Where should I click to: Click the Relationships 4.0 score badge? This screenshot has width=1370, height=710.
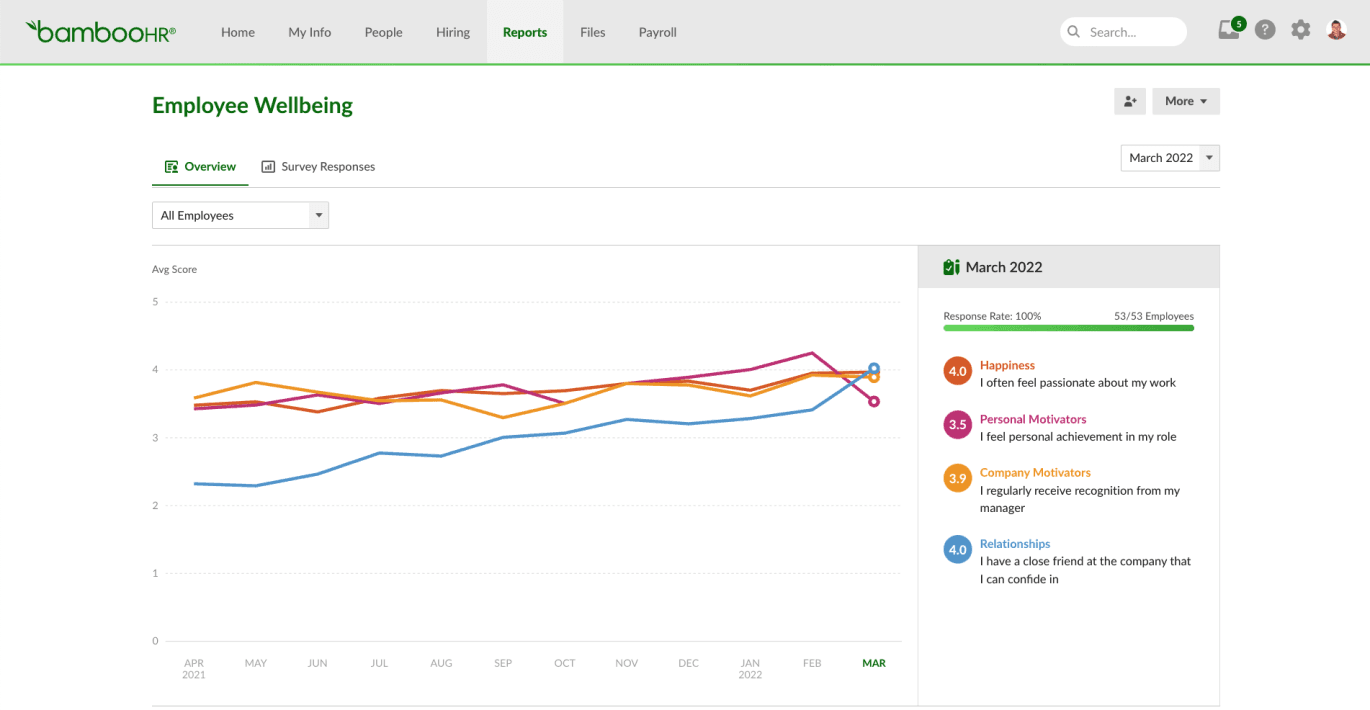957,550
